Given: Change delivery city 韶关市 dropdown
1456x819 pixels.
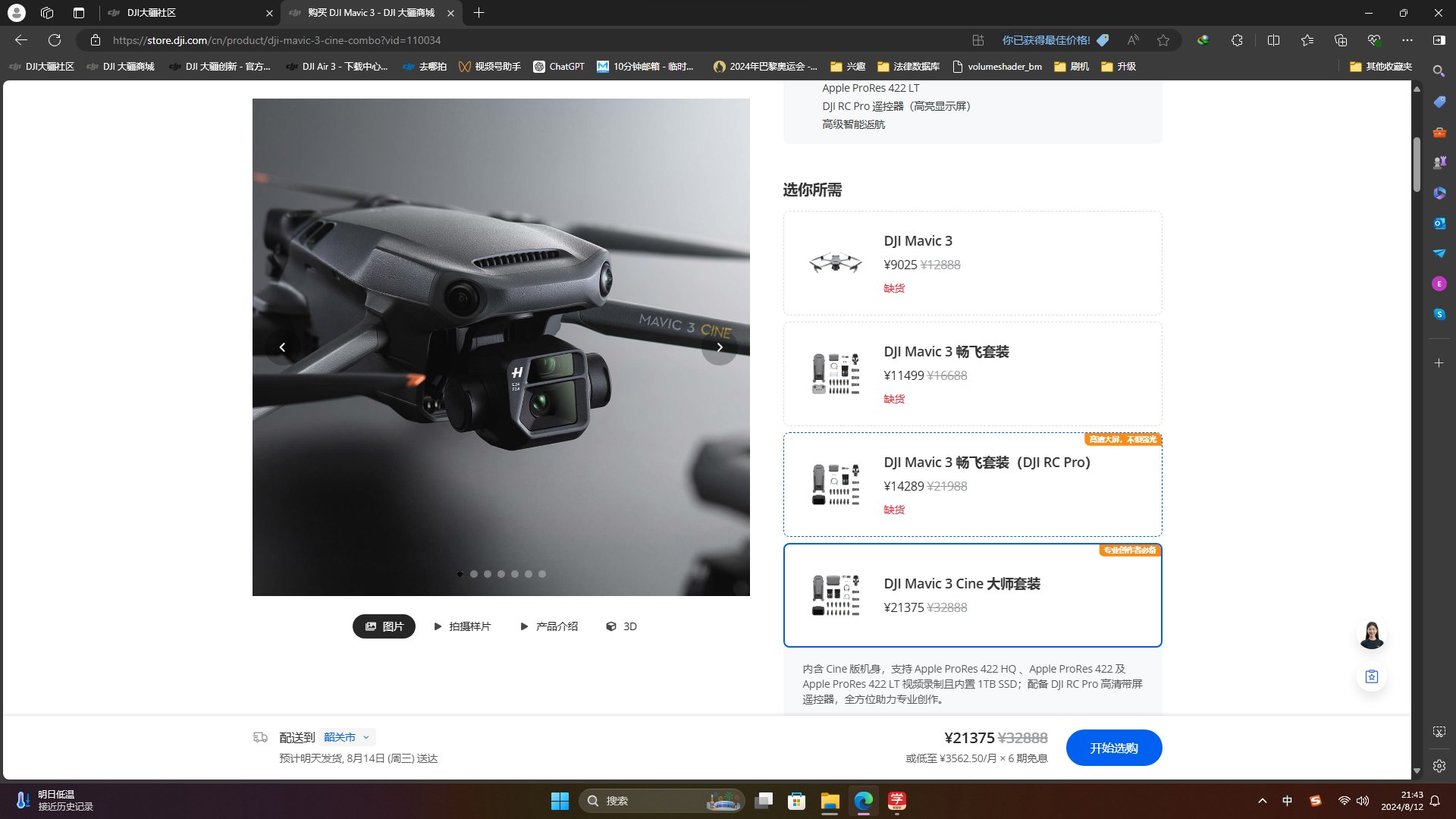Looking at the screenshot, I should (x=347, y=737).
